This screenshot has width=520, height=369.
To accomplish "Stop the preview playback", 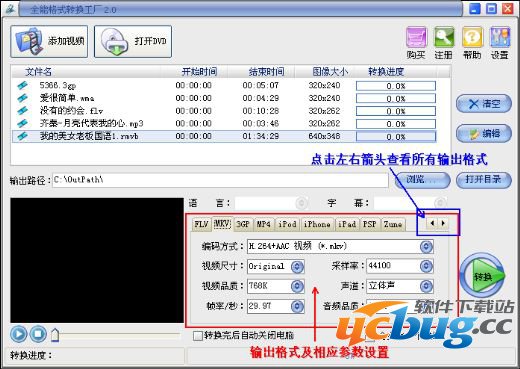I will pyautogui.click(x=38, y=334).
